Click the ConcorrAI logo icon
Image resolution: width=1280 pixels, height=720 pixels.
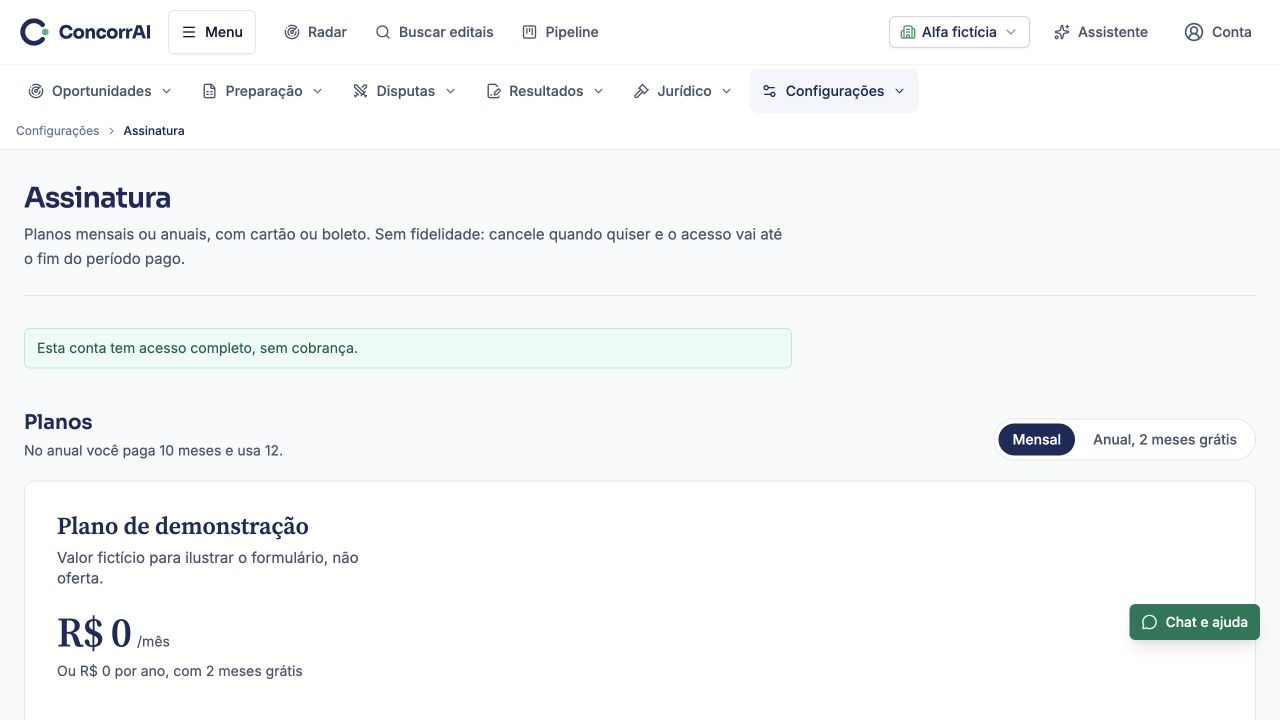[x=34, y=32]
